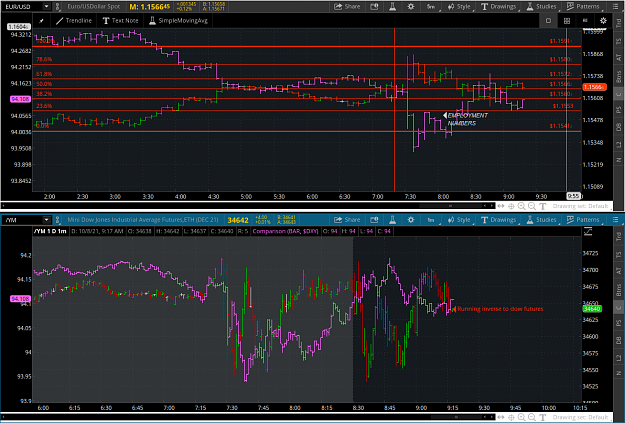
Task: Select the Text Note drawing tool
Action: [120, 21]
